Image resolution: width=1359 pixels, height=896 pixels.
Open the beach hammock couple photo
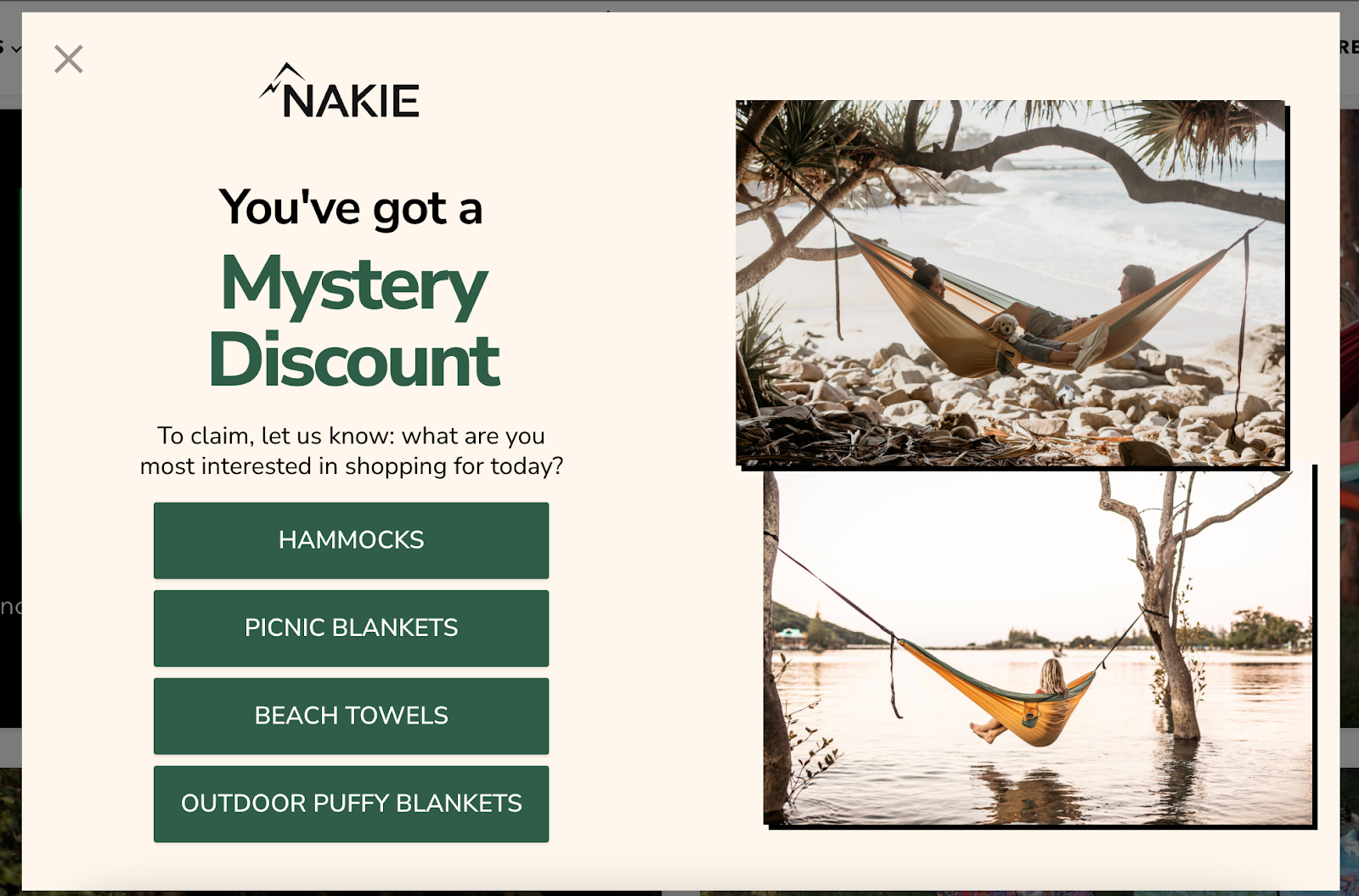coord(1011,283)
